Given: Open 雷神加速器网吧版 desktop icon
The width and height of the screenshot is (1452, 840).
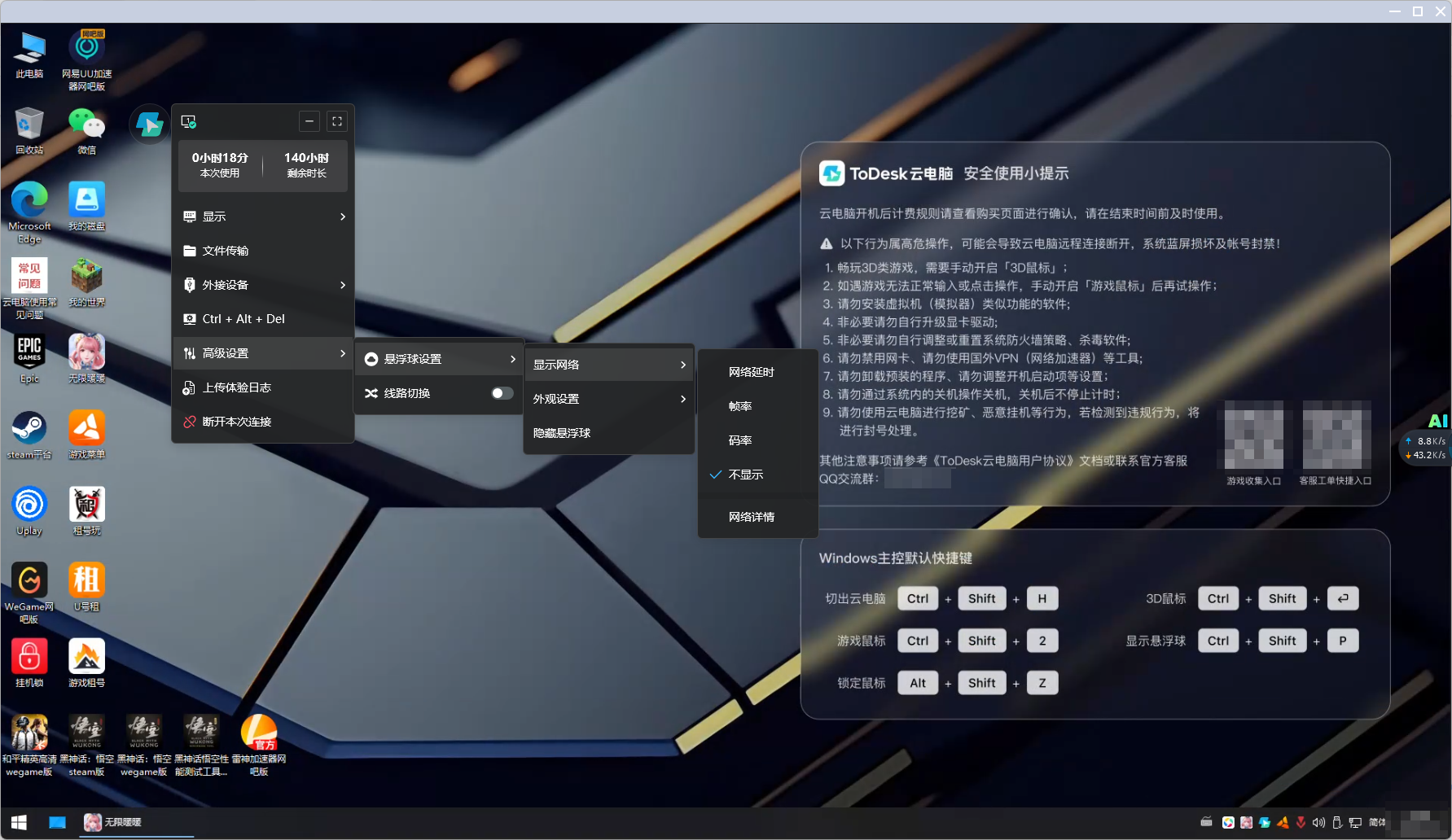Looking at the screenshot, I should pos(259,746).
